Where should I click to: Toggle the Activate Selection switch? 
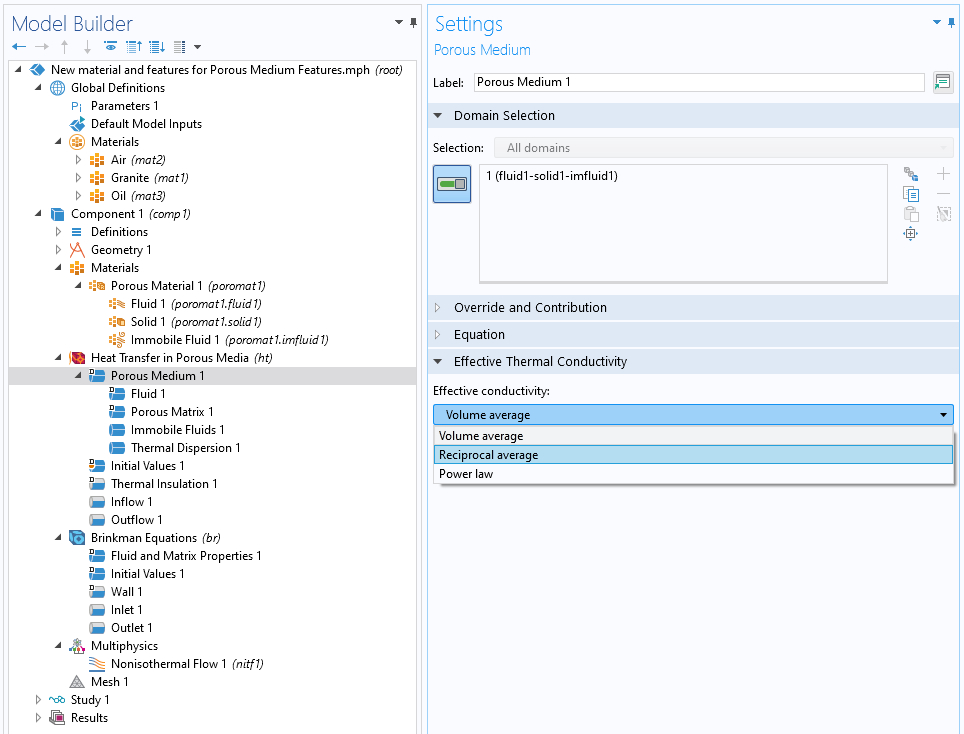[452, 184]
